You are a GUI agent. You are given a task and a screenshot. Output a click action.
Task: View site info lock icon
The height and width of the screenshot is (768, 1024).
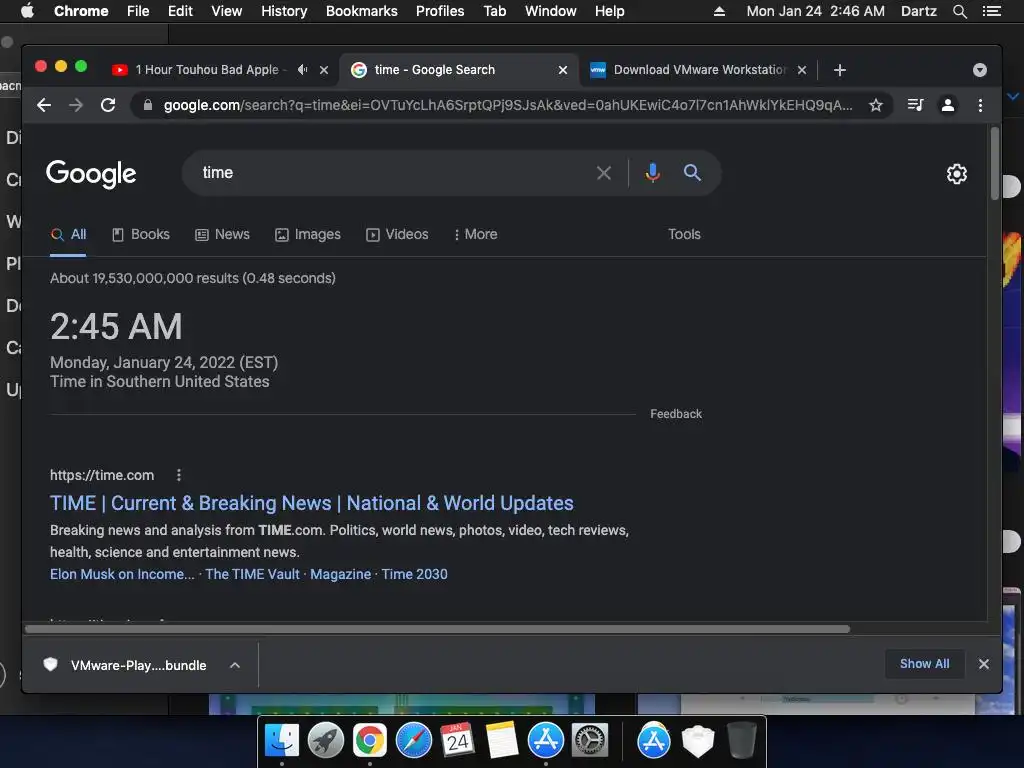pos(148,105)
